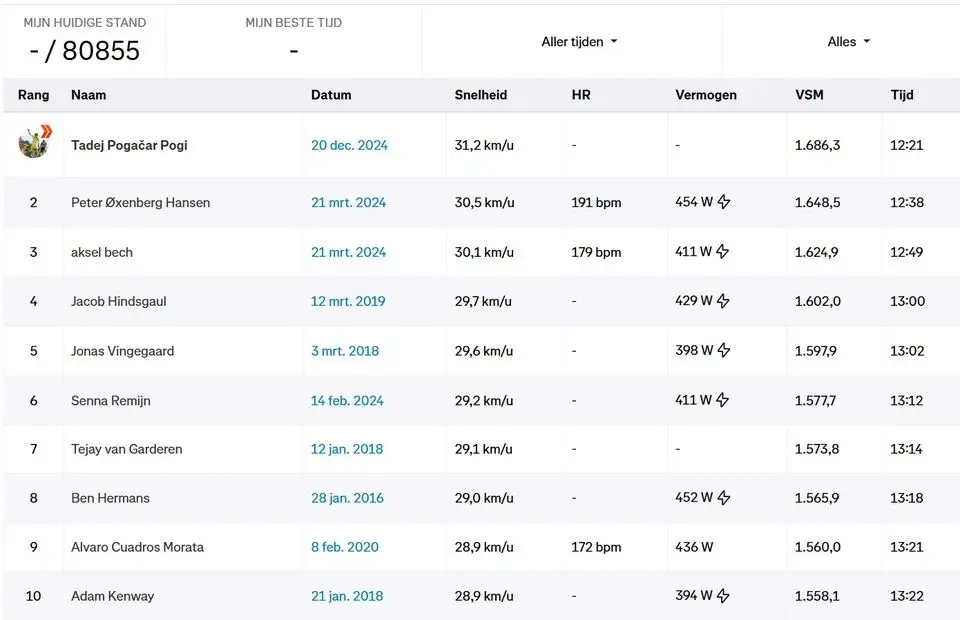
Task: Open effort dated 3 mrt. 2018
Action: pos(345,351)
